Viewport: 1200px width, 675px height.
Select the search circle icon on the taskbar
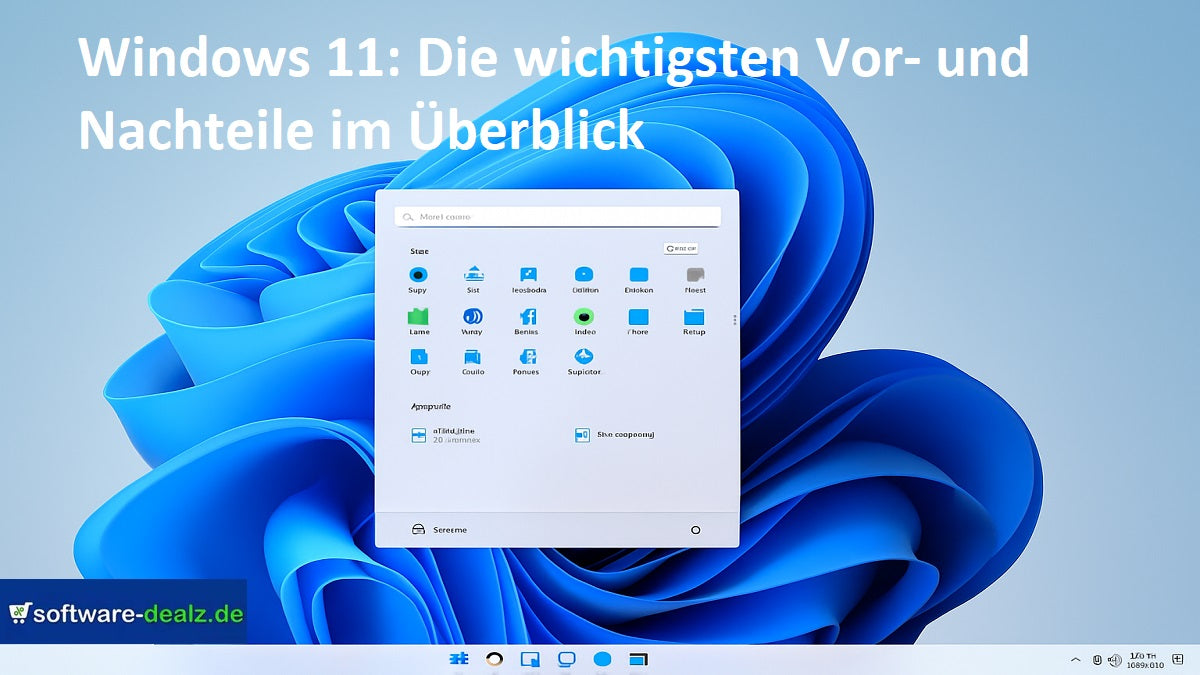tap(494, 659)
